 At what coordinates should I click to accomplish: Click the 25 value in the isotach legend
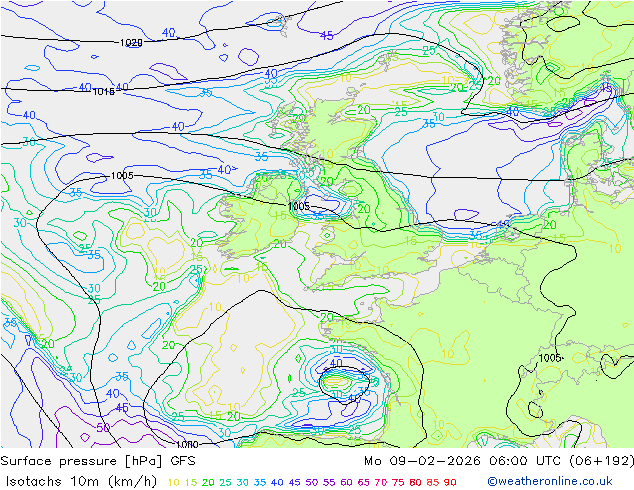tap(225, 482)
